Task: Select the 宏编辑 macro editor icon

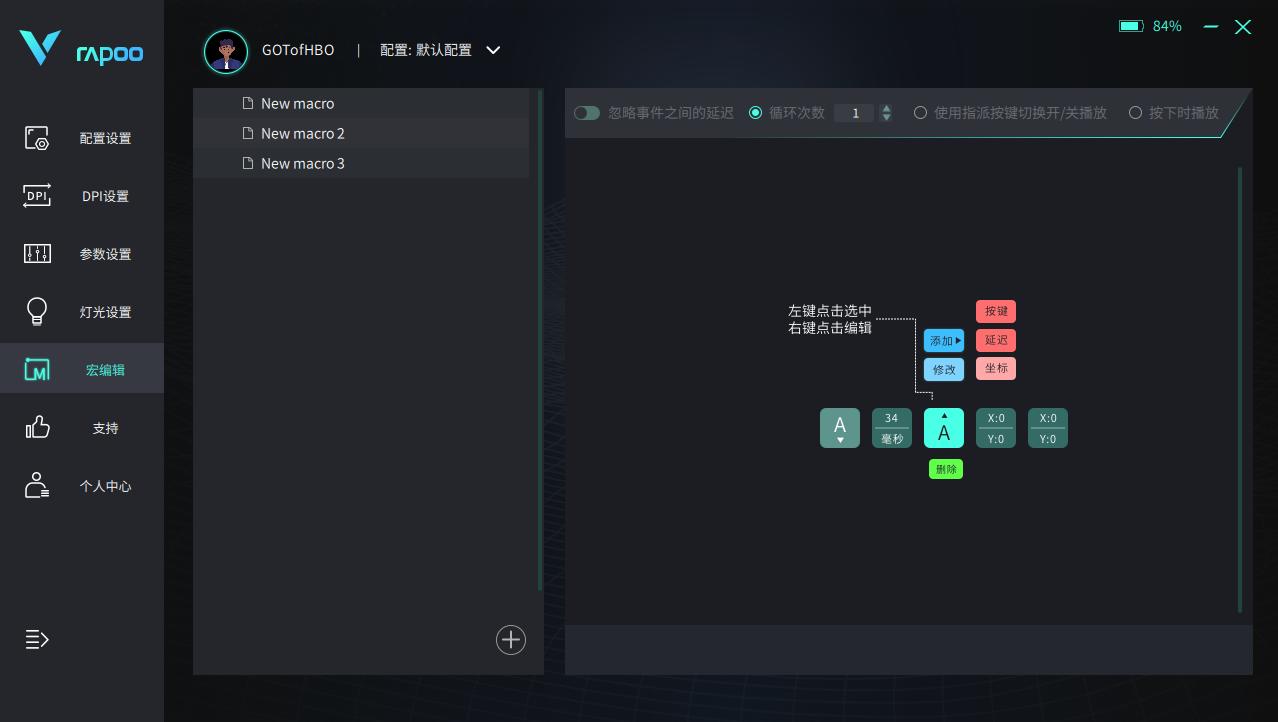Action: click(37, 369)
